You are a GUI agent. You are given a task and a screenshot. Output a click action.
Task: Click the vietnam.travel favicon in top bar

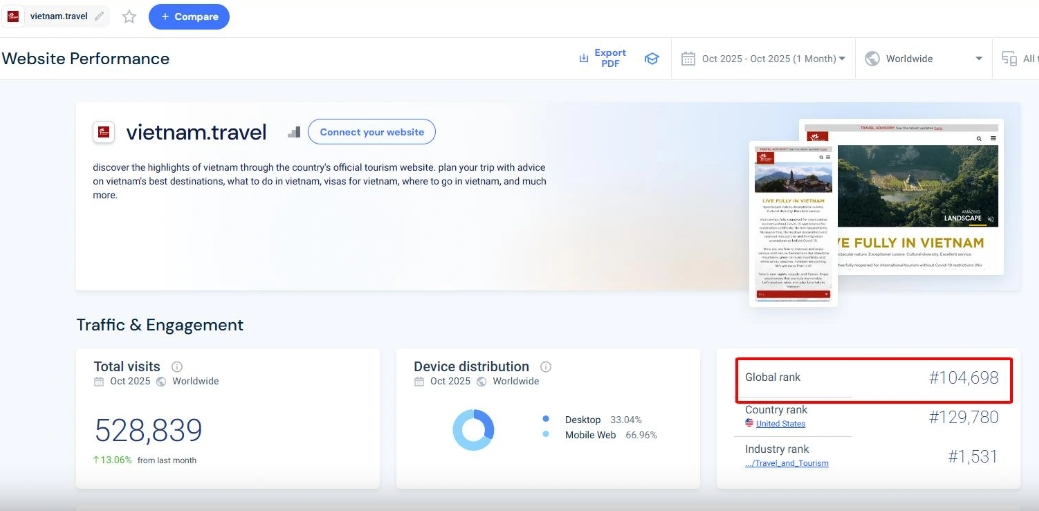click(14, 17)
